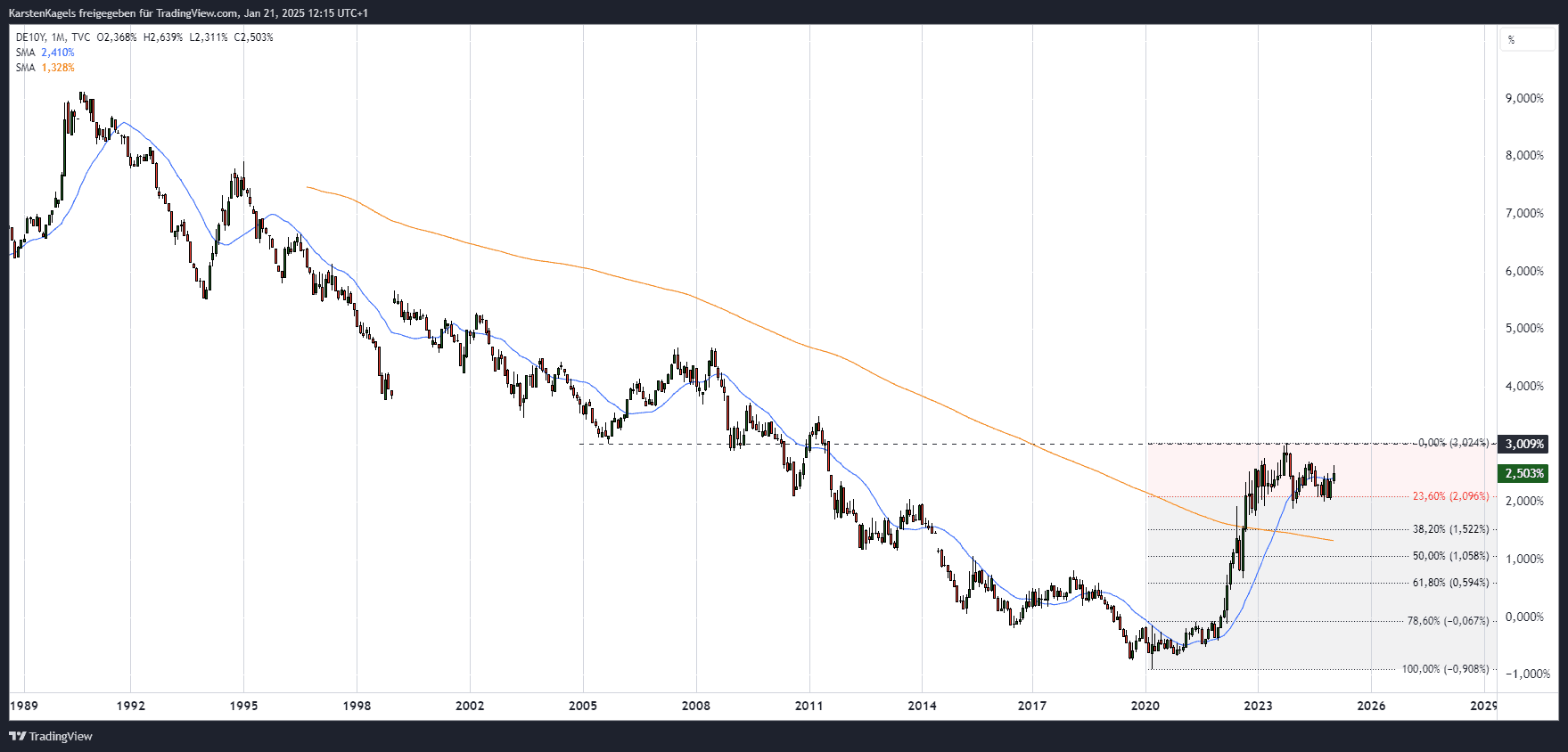This screenshot has height=752, width=1568.
Task: Click the DE10Y symbol label in legend
Action: (x=30, y=37)
